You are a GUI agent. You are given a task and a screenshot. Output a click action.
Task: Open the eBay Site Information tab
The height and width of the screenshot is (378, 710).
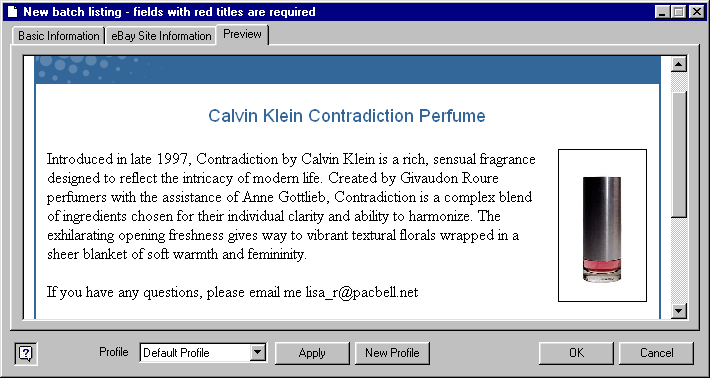[161, 36]
